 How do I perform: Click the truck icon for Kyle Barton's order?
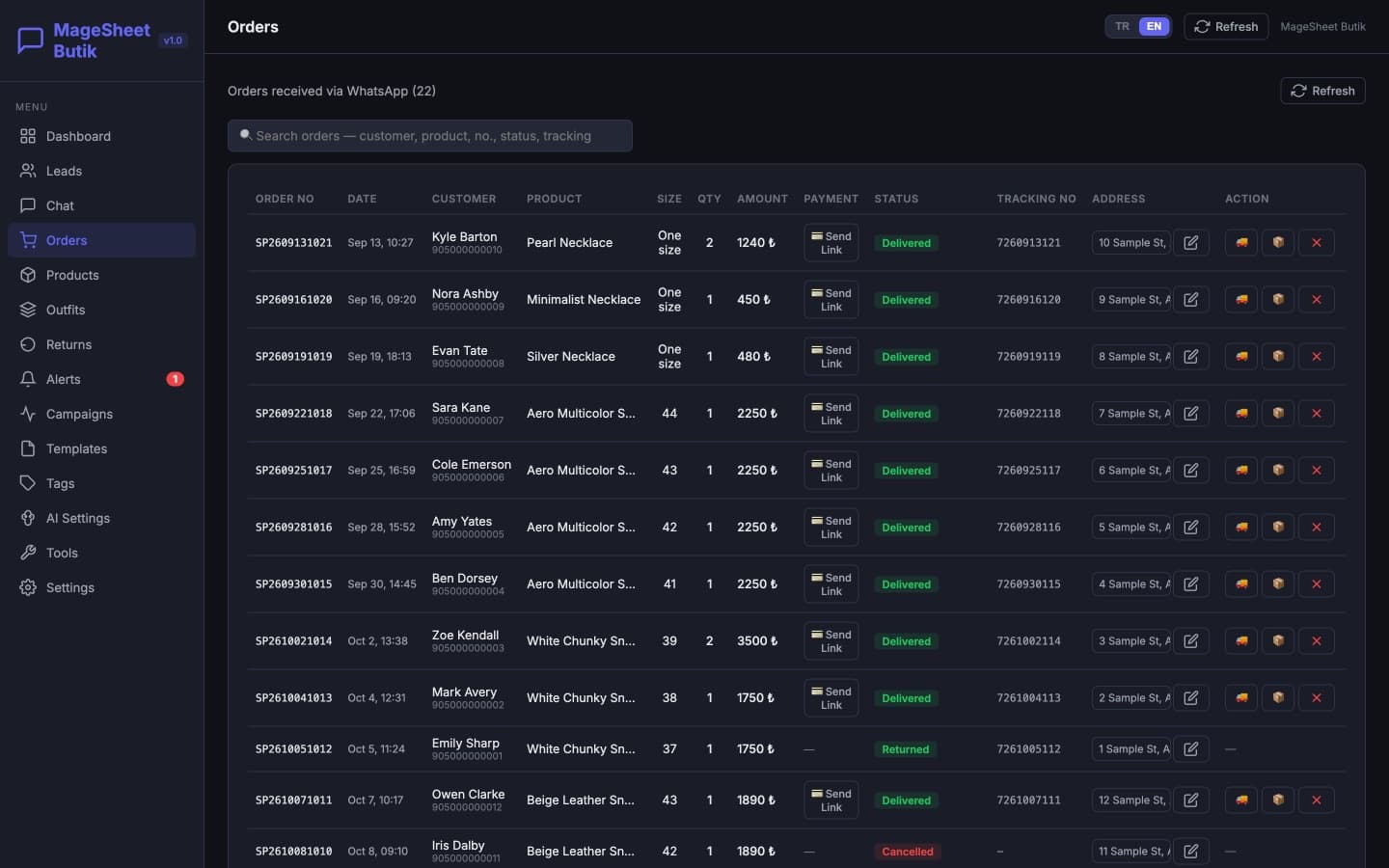pyautogui.click(x=1241, y=243)
